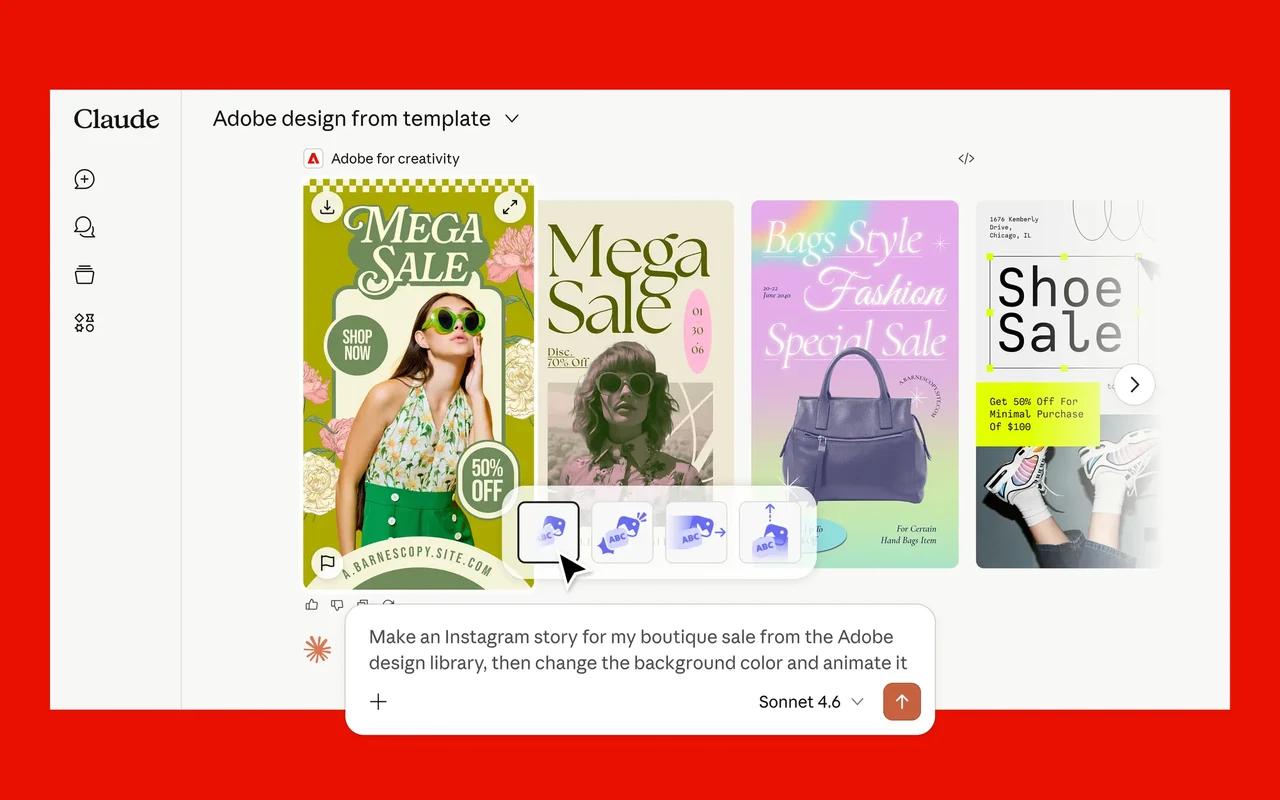This screenshot has height=800, width=1280.
Task: Download the green Mega Sale design
Action: click(x=327, y=207)
